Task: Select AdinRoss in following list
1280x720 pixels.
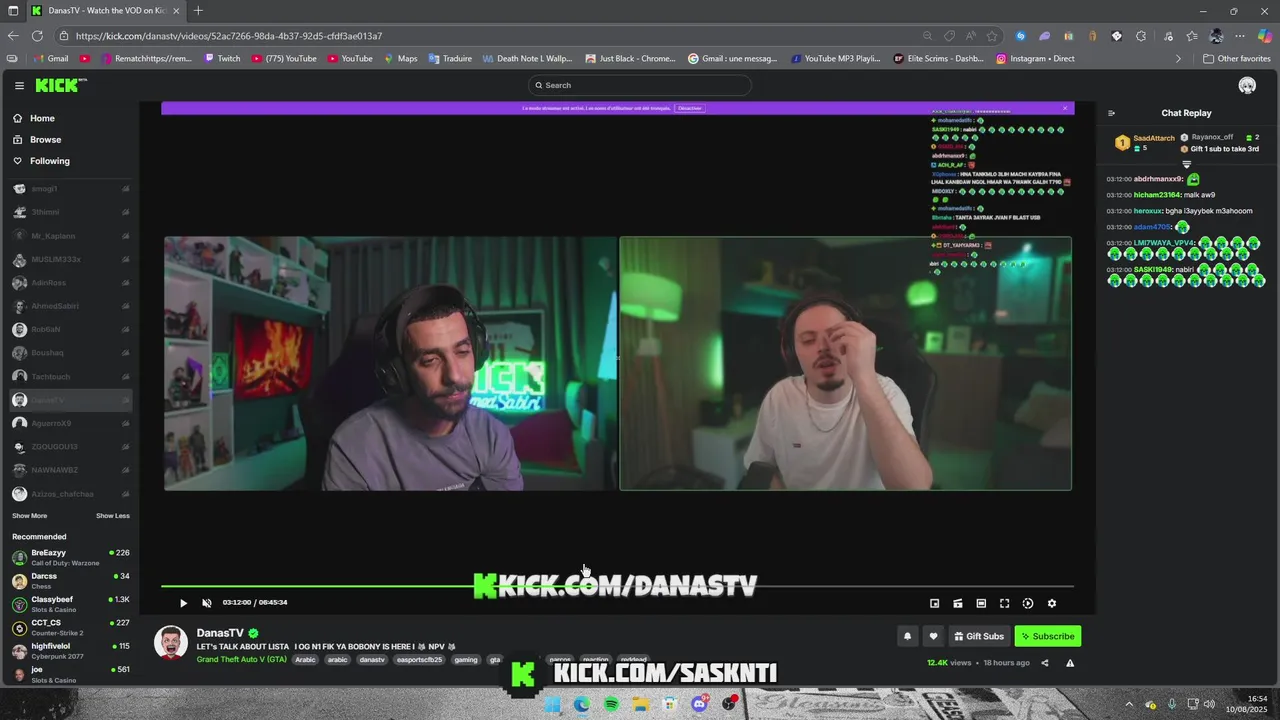Action: [x=70, y=283]
